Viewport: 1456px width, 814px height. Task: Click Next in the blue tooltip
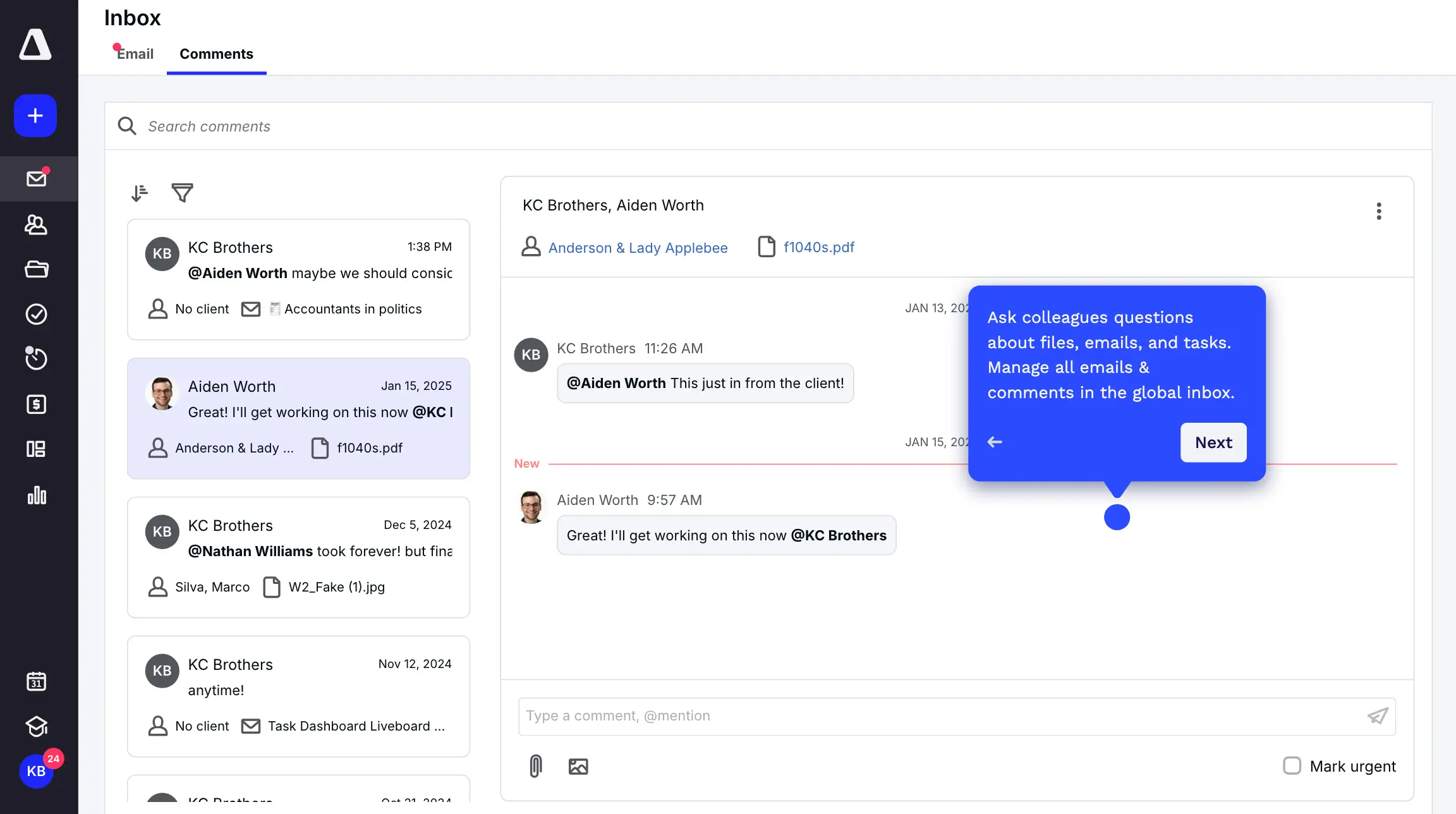(x=1213, y=442)
